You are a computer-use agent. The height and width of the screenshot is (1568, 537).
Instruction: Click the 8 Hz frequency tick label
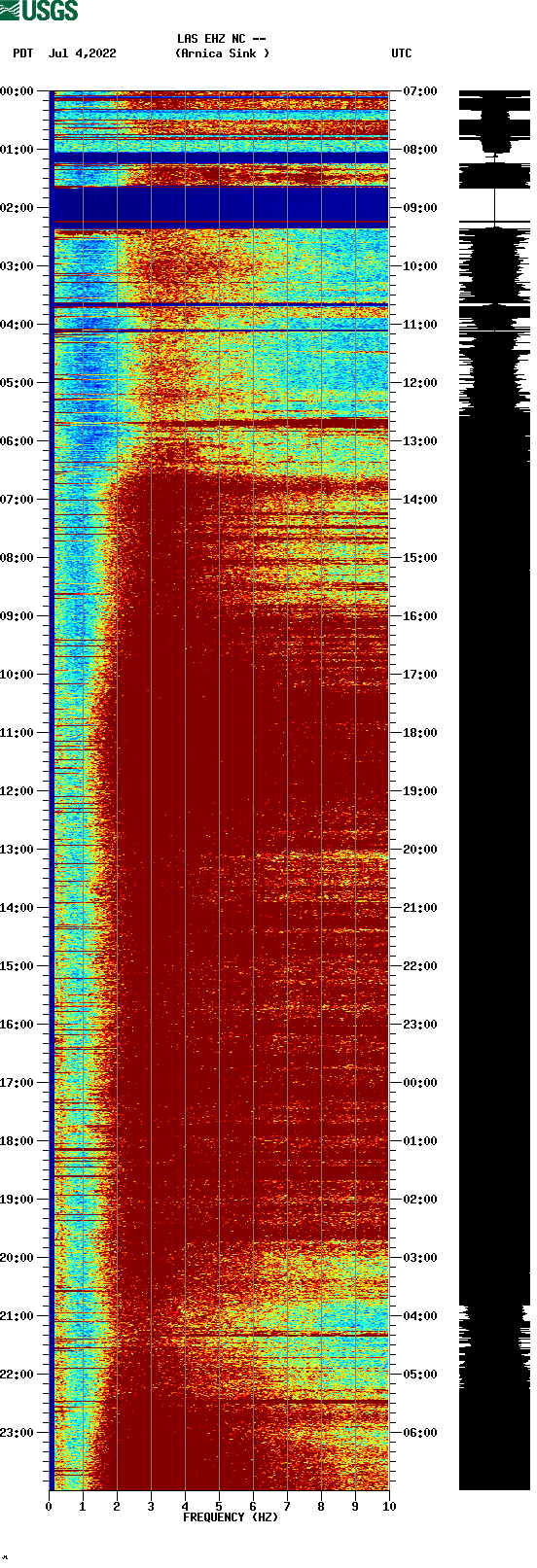pos(321,1507)
